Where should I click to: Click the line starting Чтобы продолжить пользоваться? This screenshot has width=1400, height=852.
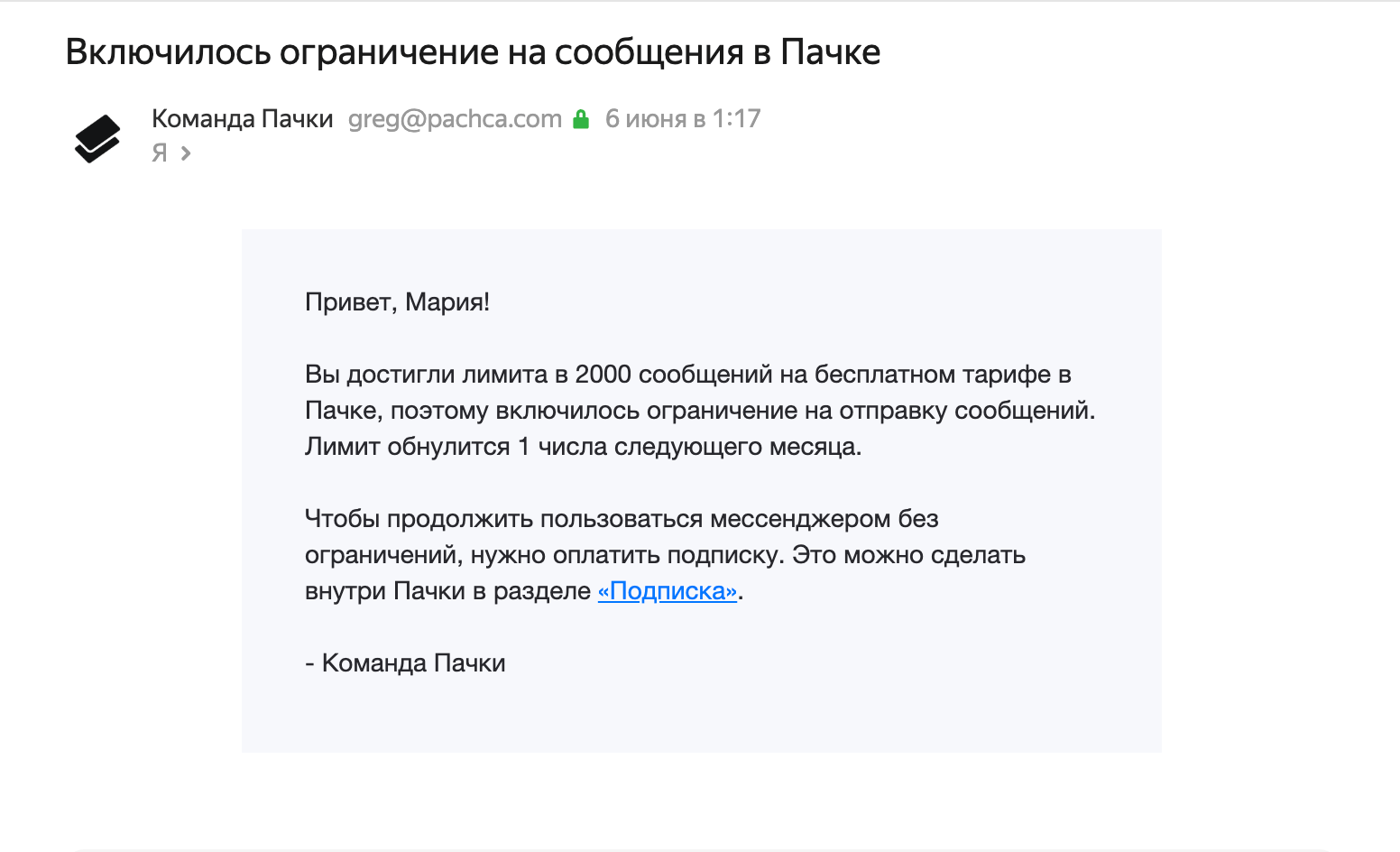(x=622, y=519)
